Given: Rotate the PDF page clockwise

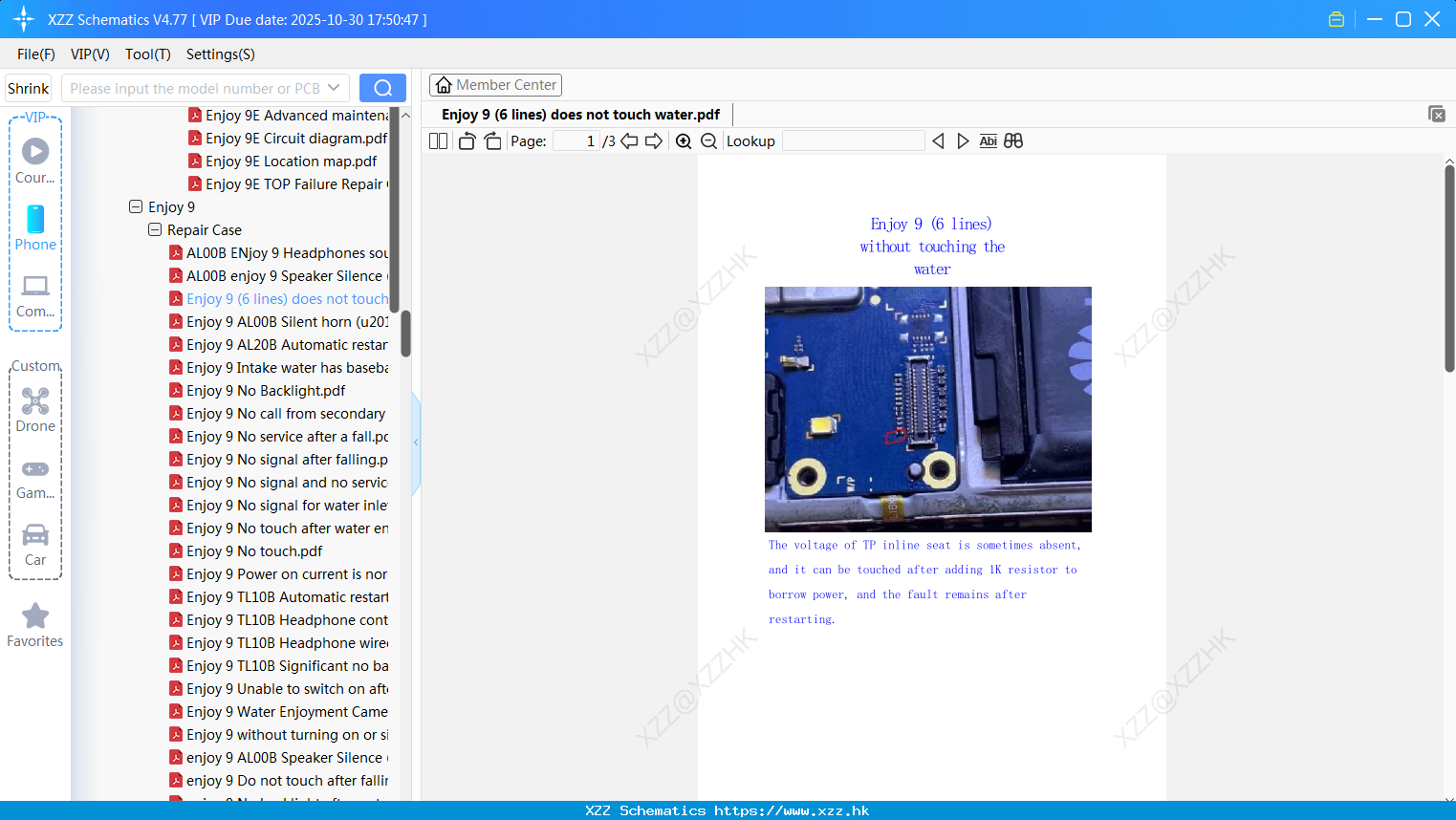Looking at the screenshot, I should (x=492, y=140).
